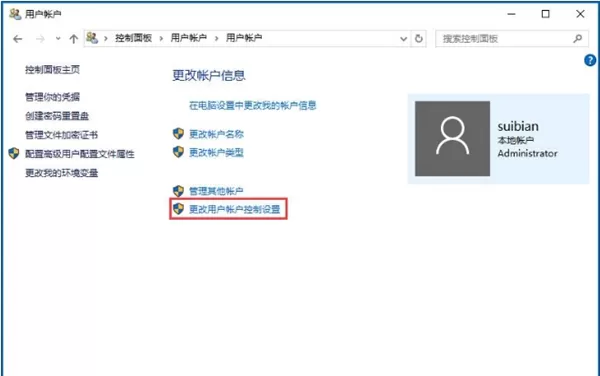Click the shield icon beside 配置高级用户配置文件属性

14,153
